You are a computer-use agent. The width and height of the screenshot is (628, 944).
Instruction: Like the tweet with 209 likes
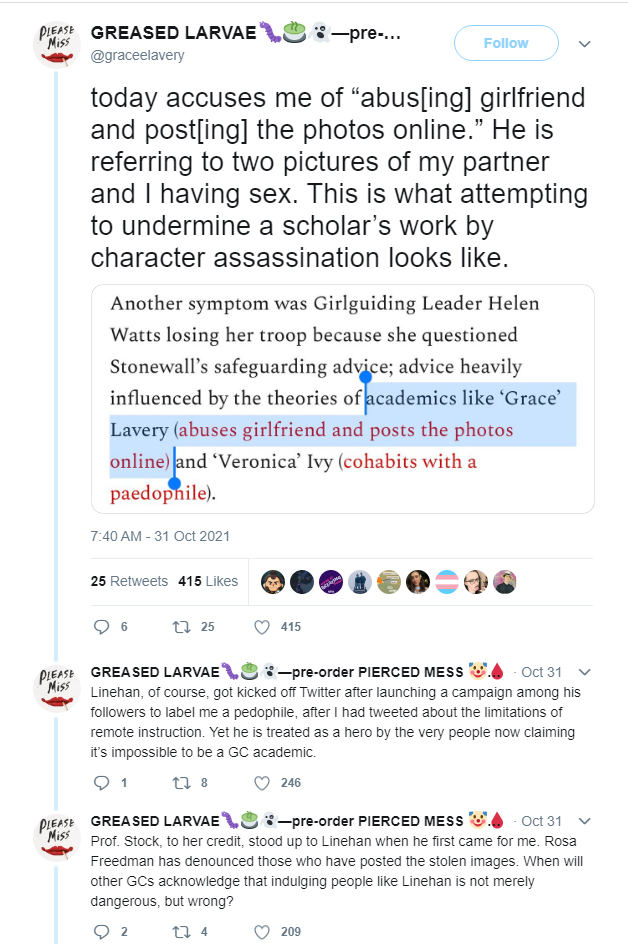coord(263,932)
